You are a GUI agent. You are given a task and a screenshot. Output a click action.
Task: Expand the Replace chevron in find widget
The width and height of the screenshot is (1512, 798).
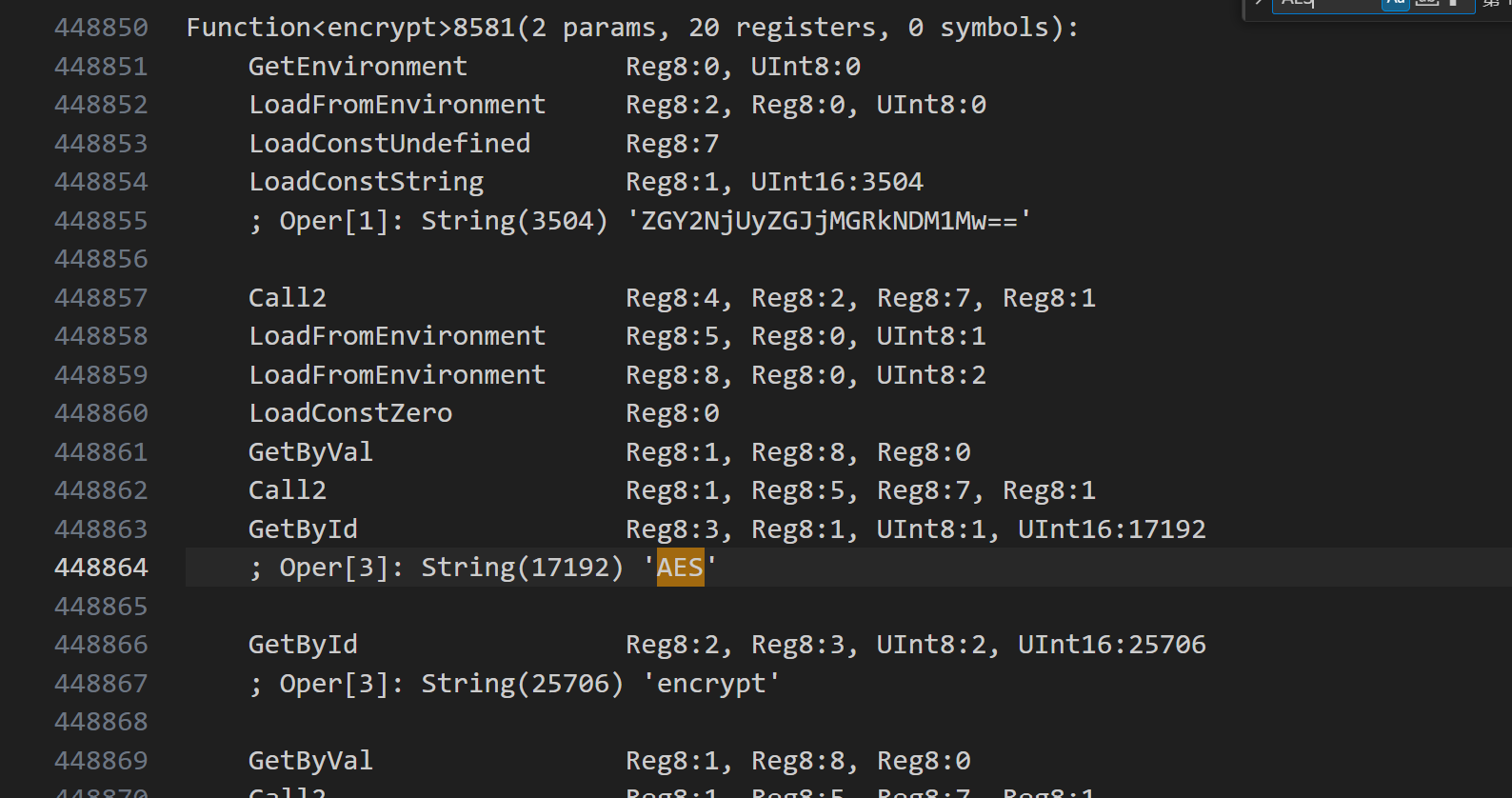(1259, 3)
